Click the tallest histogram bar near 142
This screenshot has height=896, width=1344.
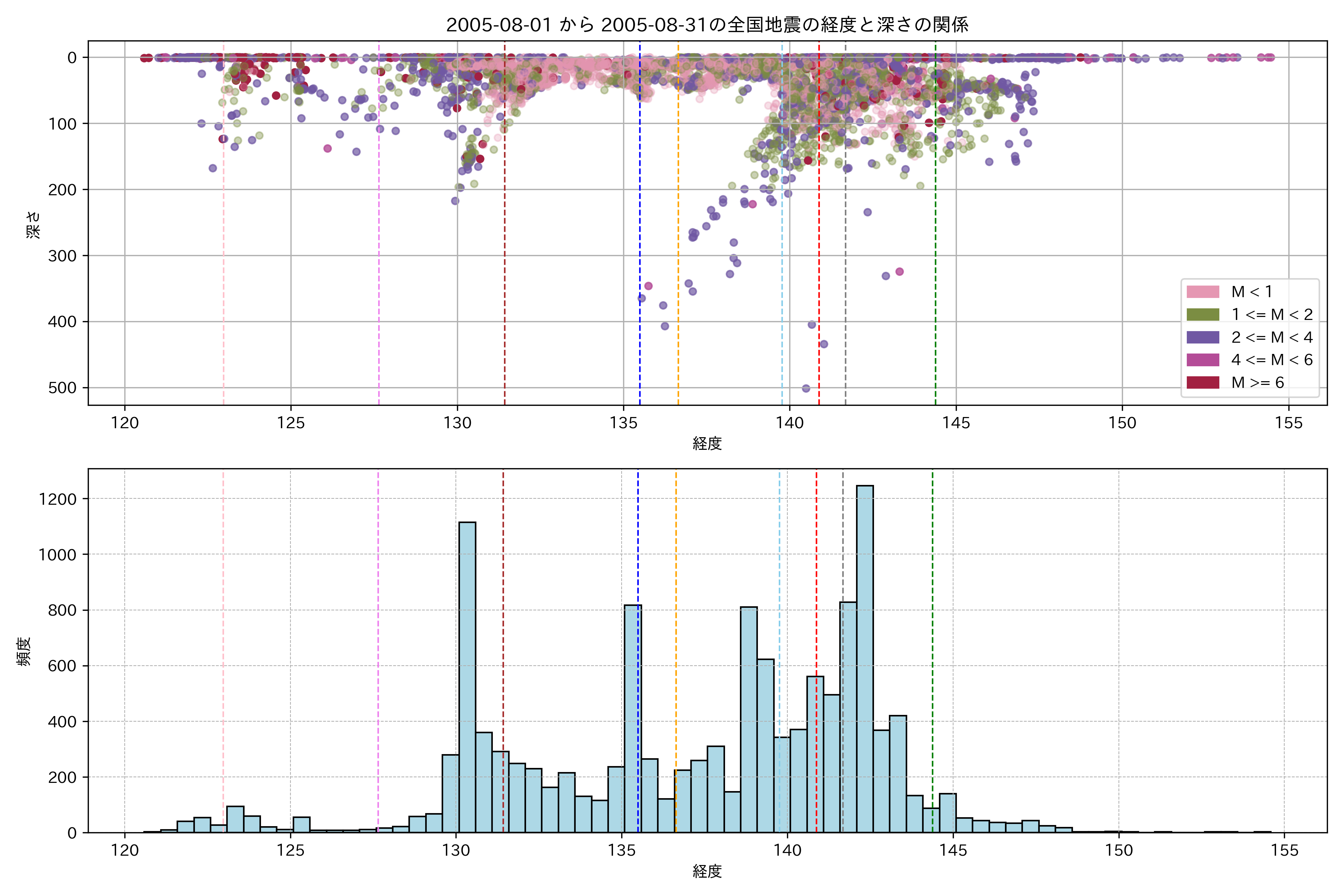(x=865, y=657)
